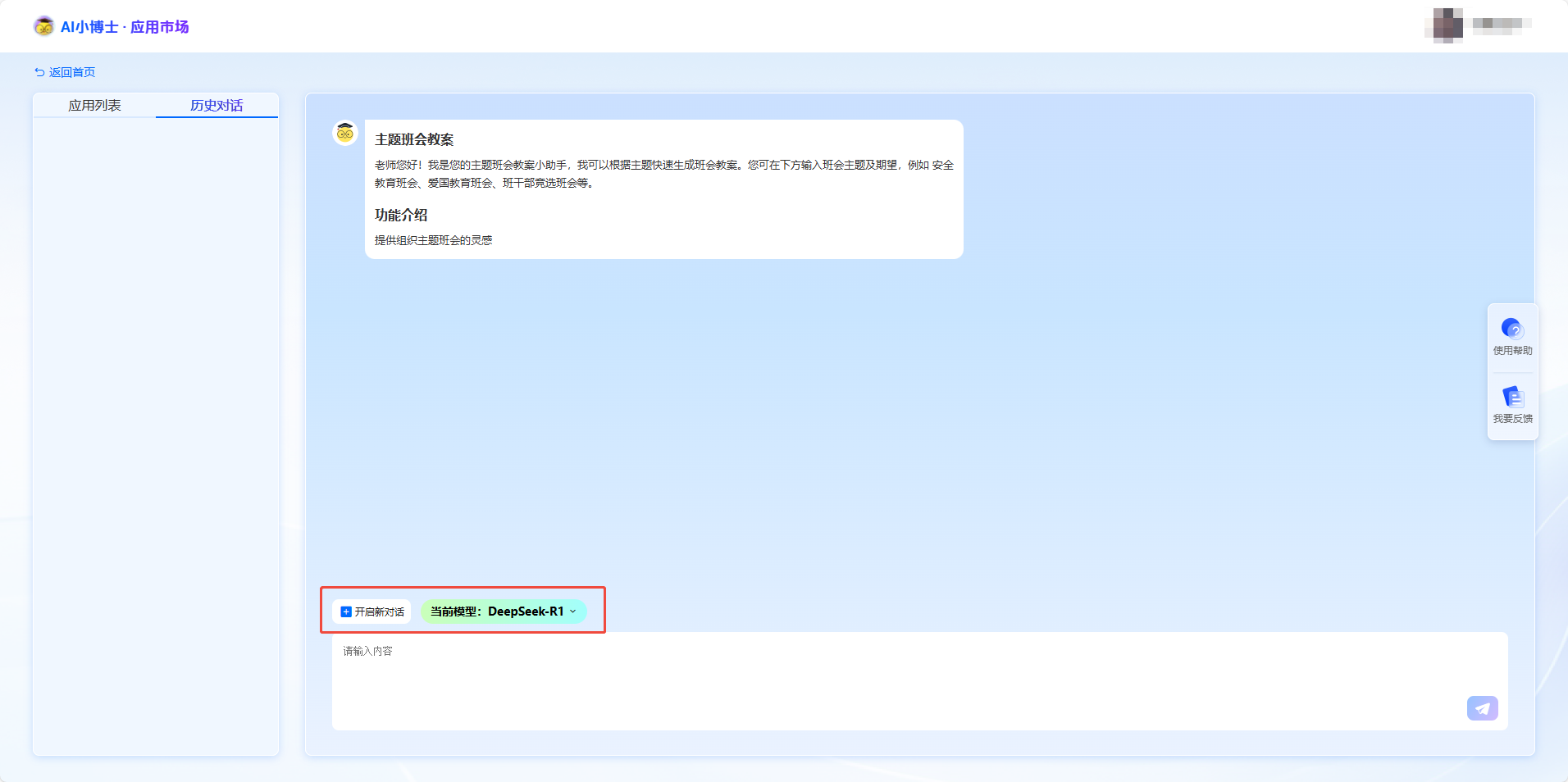Click the blue plus icon for 开启新对话

346,612
